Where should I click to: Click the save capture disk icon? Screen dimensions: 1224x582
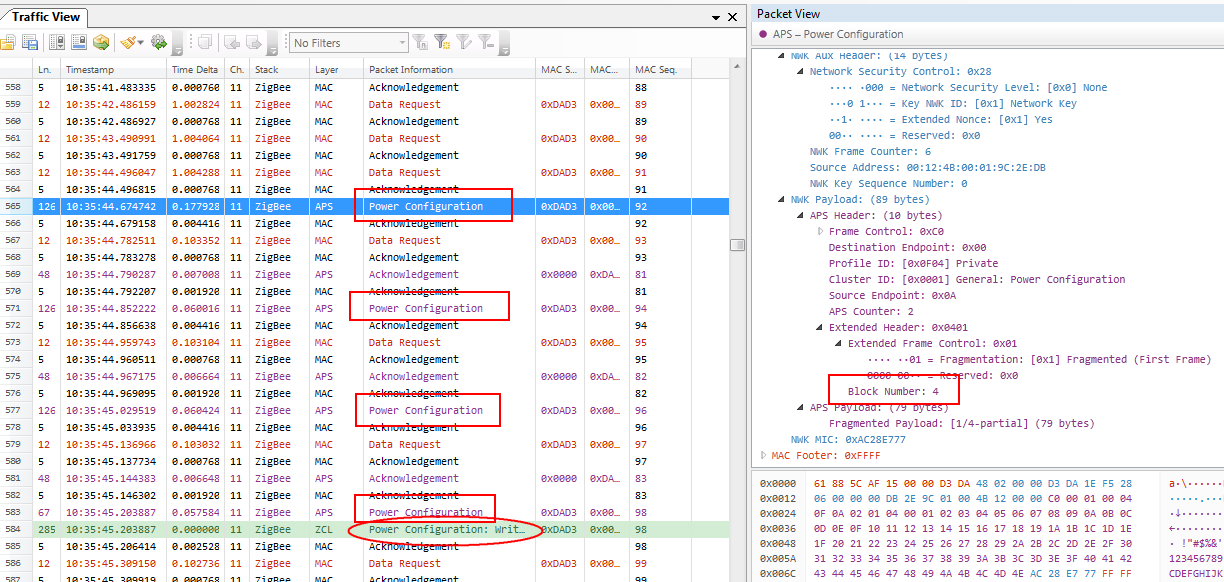click(x=30, y=43)
